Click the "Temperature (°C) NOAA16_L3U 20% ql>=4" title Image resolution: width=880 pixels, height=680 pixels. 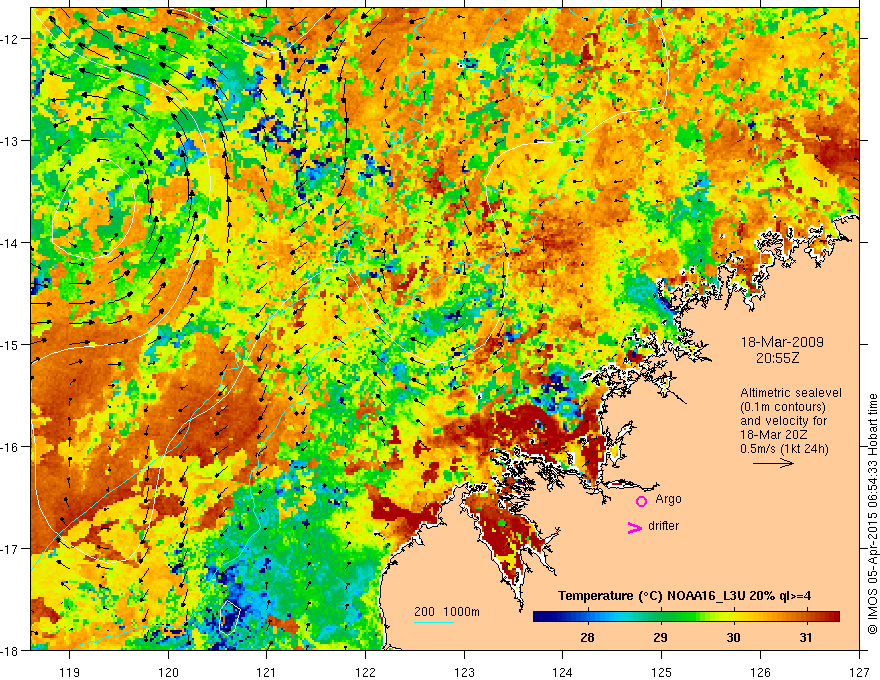[684, 595]
